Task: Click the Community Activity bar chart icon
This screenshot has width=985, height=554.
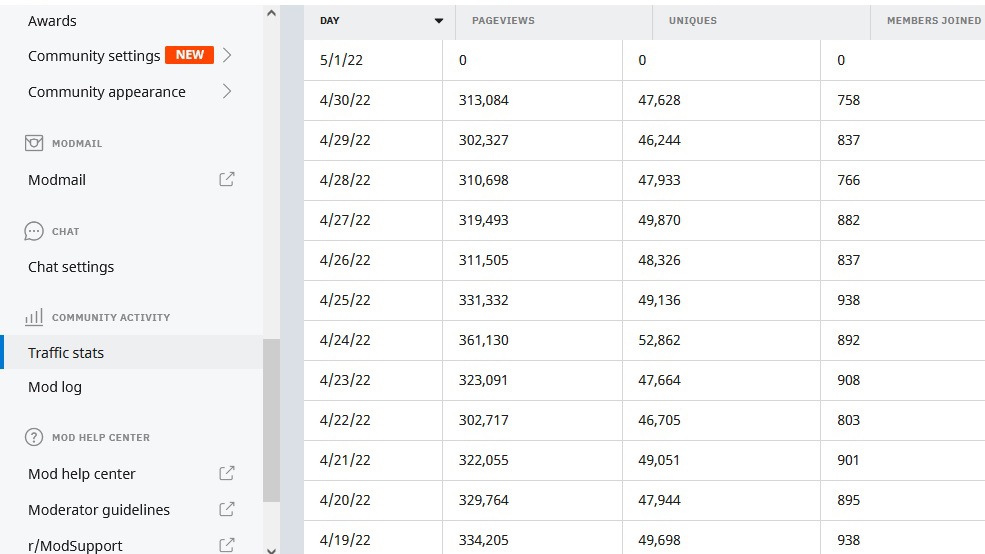Action: (x=34, y=317)
